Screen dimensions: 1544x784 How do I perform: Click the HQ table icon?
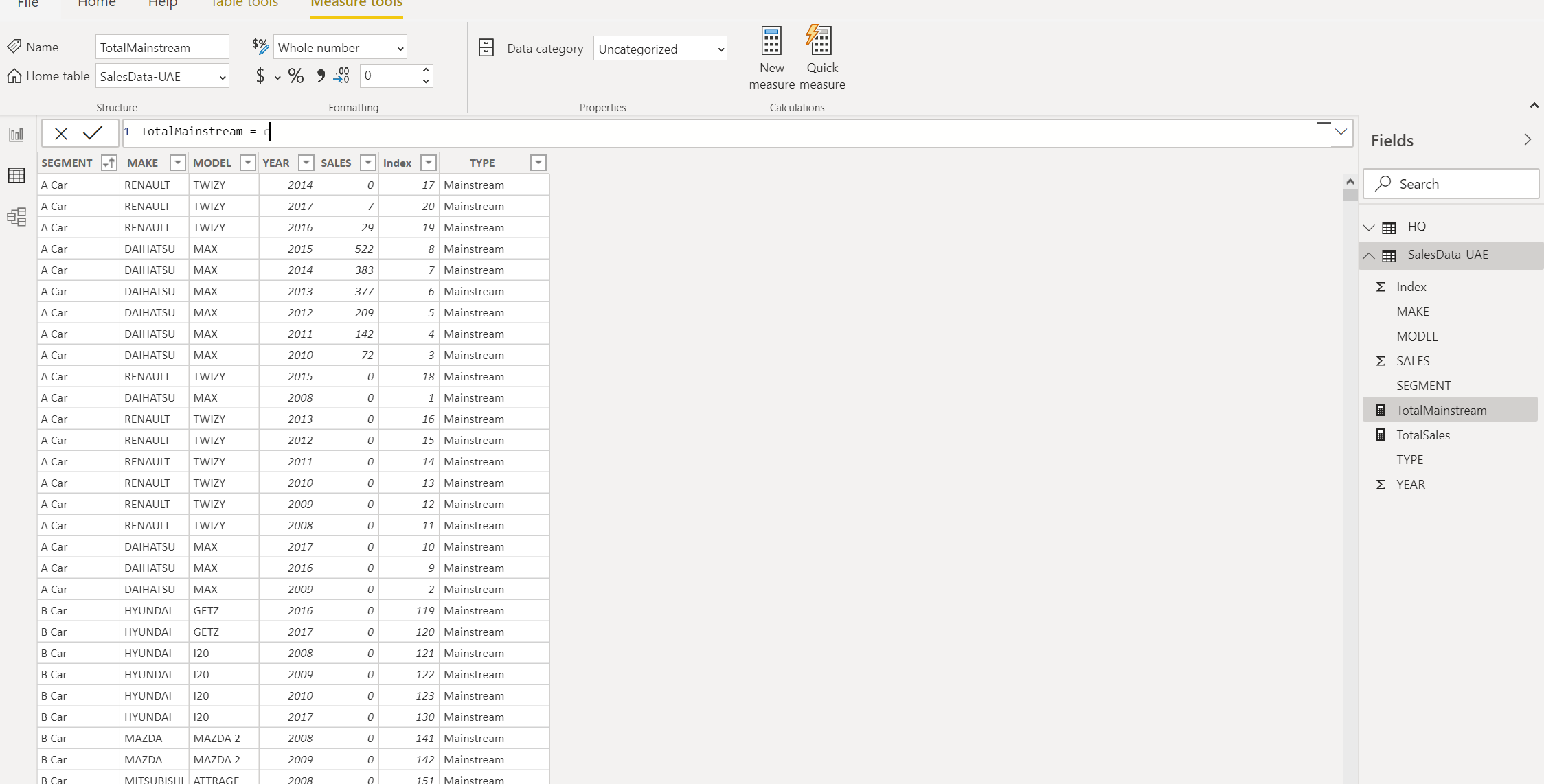[1389, 227]
